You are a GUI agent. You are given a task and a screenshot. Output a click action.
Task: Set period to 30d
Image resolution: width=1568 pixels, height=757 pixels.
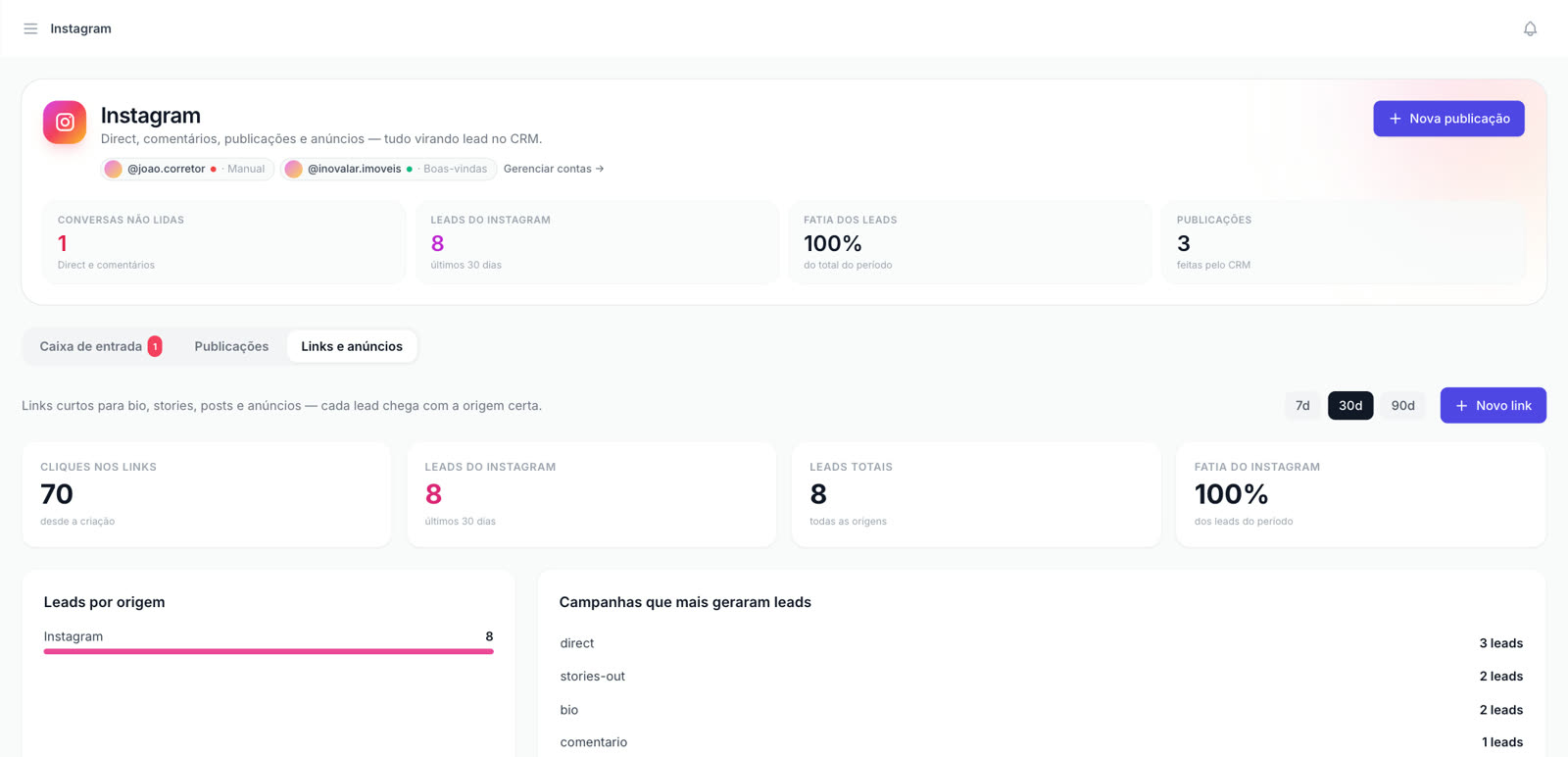click(1350, 406)
